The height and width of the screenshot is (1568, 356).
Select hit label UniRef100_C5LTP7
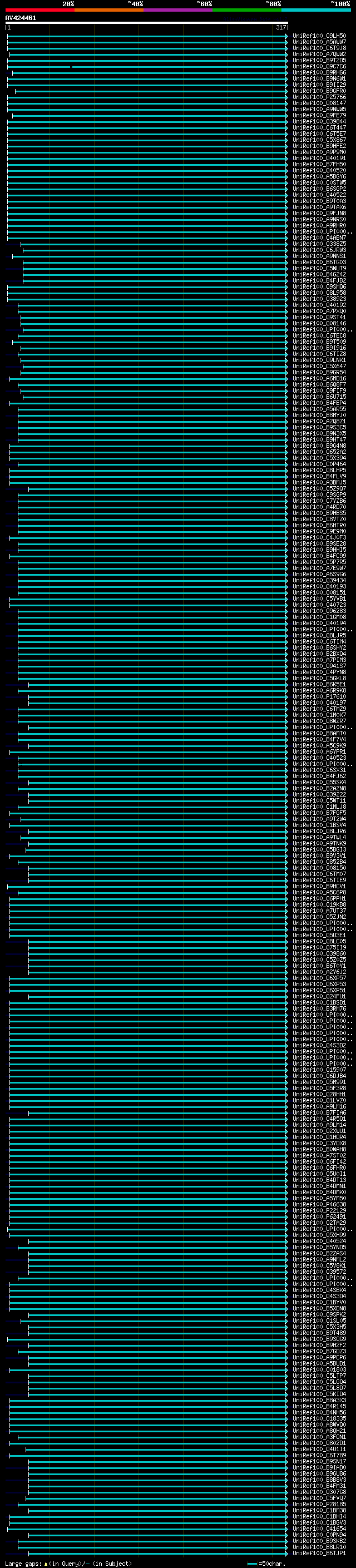click(319, 1376)
